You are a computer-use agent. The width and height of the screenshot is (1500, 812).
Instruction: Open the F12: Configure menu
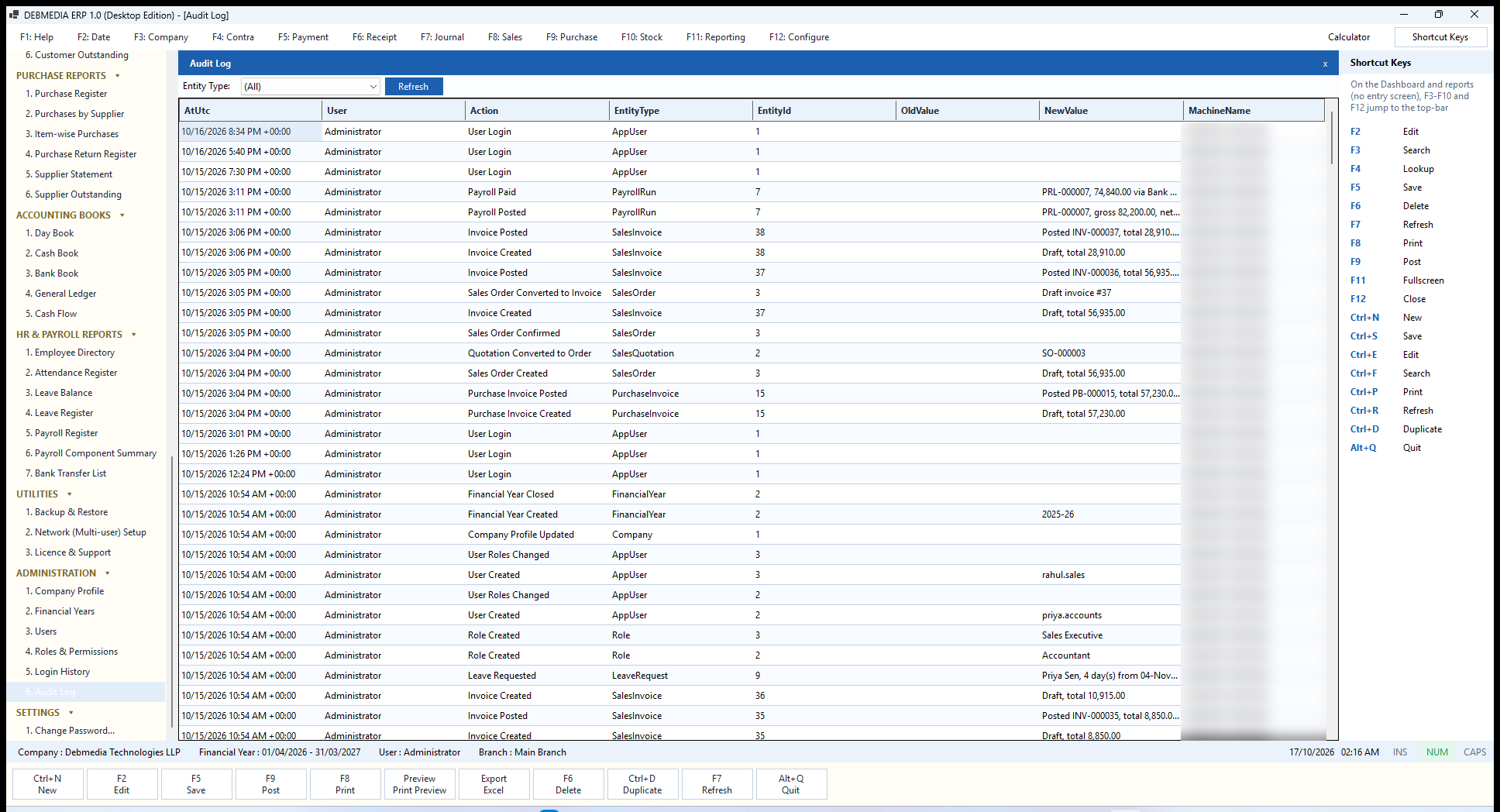799,37
